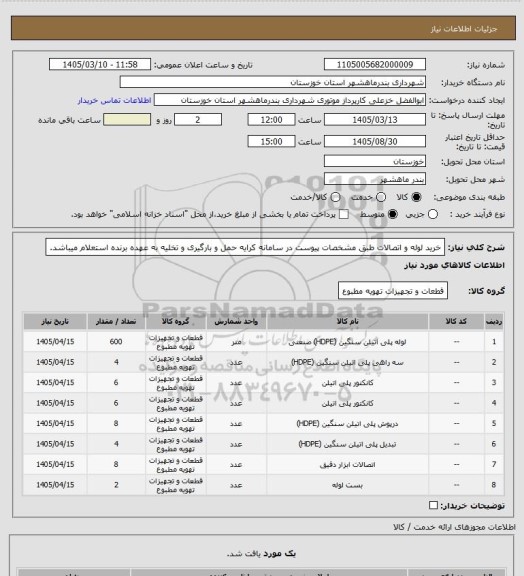The width and height of the screenshot is (524, 576).
Task: Select row 7 item اتصالات ابزار دقیق
Action: click(347, 465)
